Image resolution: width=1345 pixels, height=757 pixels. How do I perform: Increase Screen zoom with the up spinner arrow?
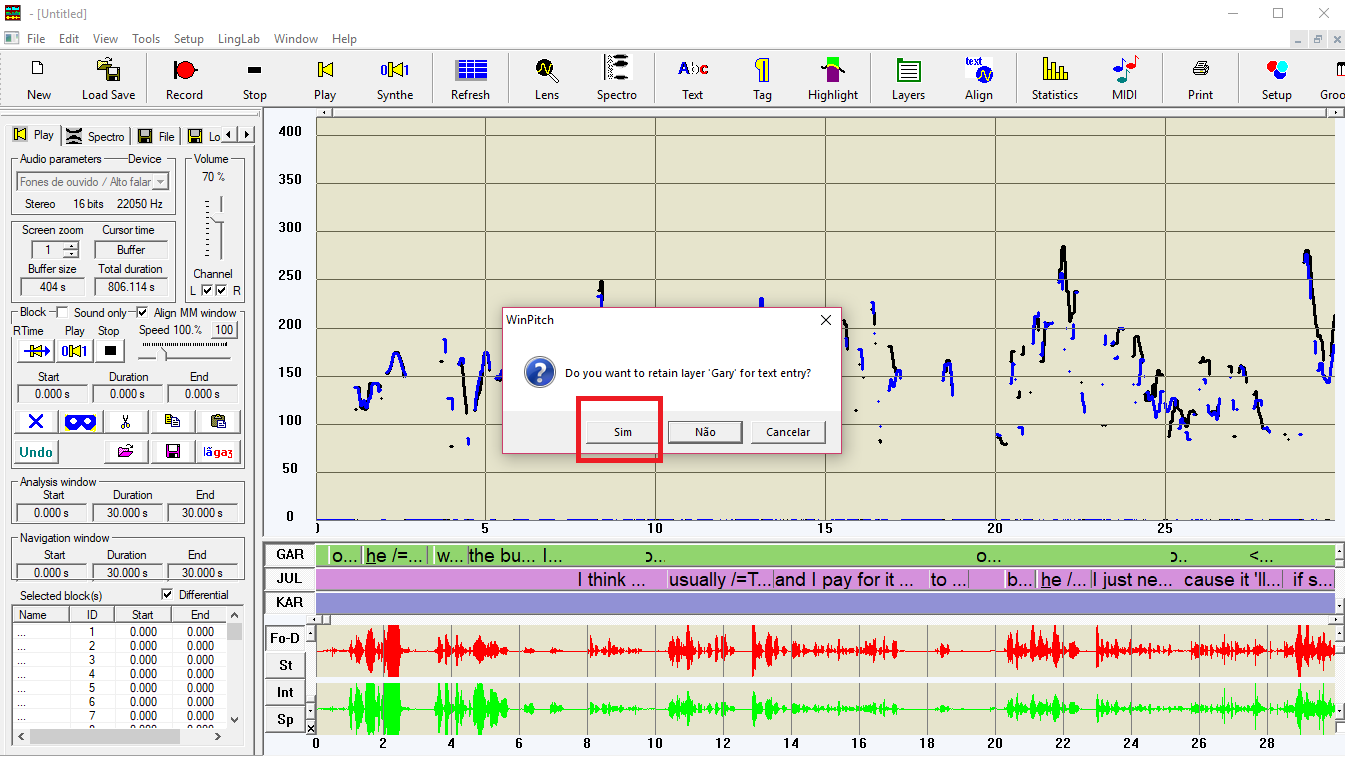coord(70,246)
